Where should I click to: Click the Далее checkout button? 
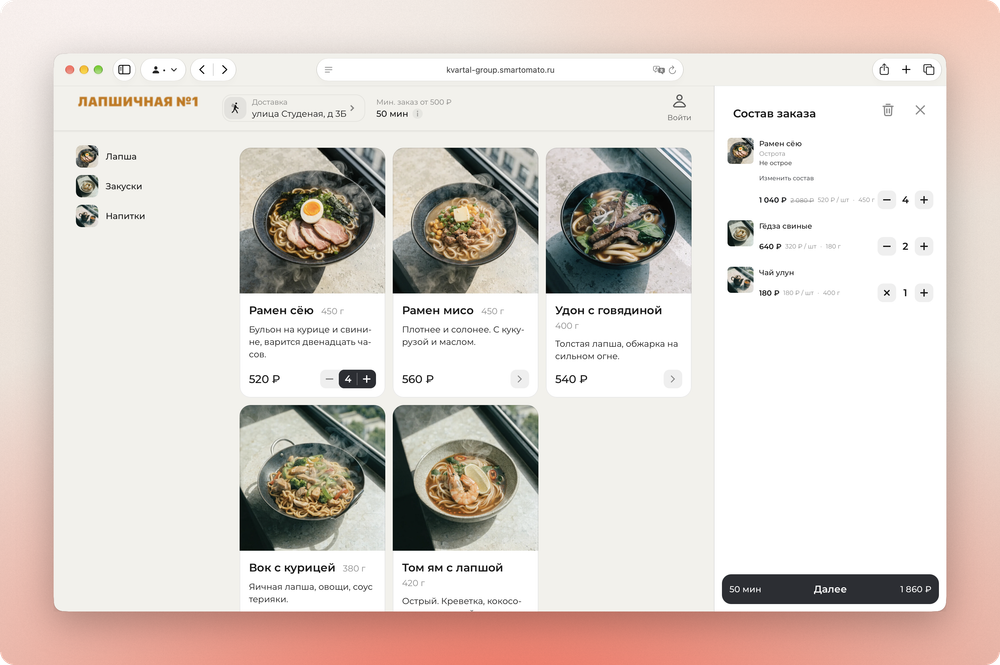(x=830, y=589)
